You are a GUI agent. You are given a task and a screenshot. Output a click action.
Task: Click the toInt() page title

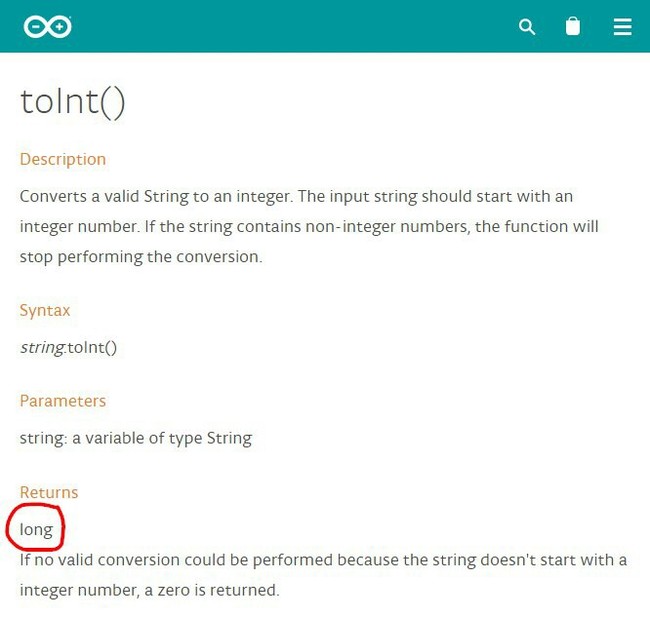click(x=72, y=102)
